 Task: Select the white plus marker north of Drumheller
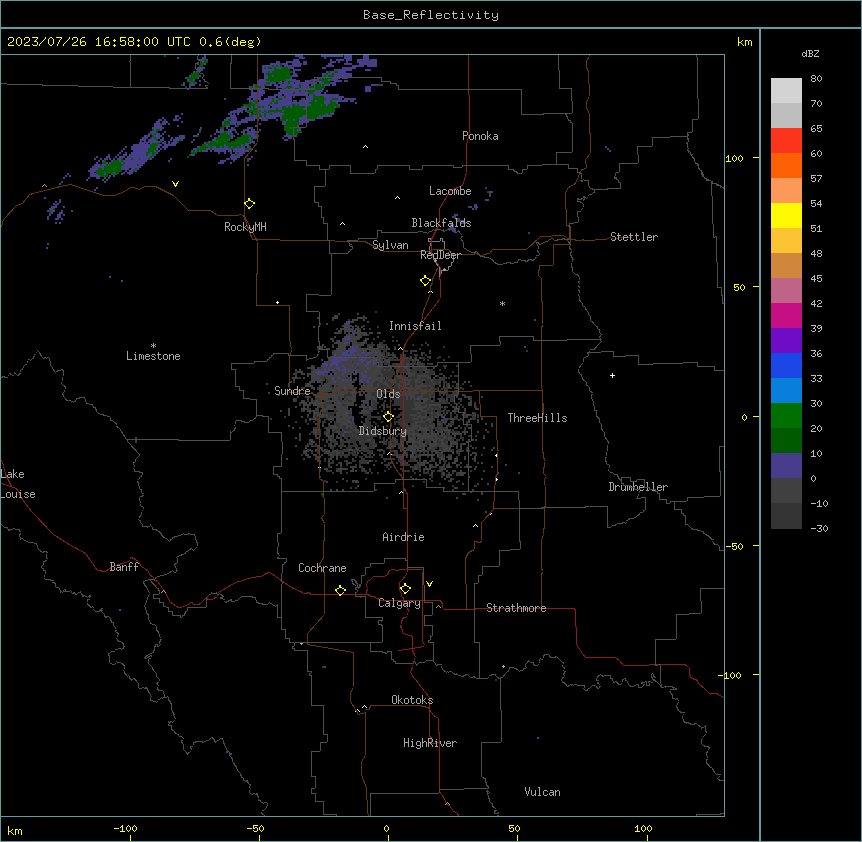click(612, 375)
